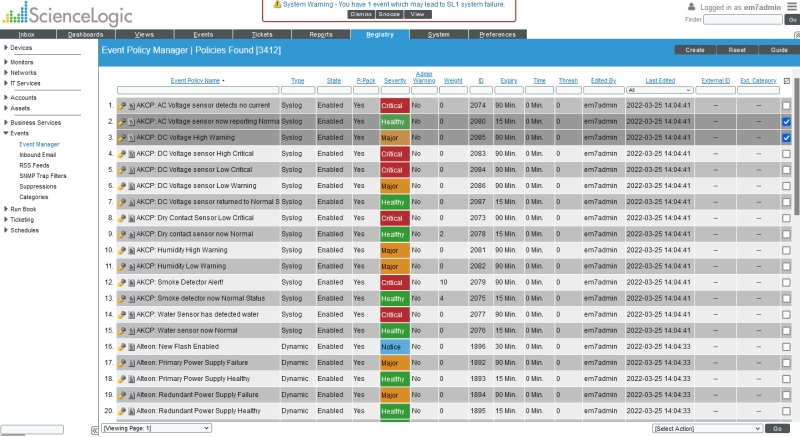Collapse left navigation pane using double-arrow icon

[x=94, y=430]
